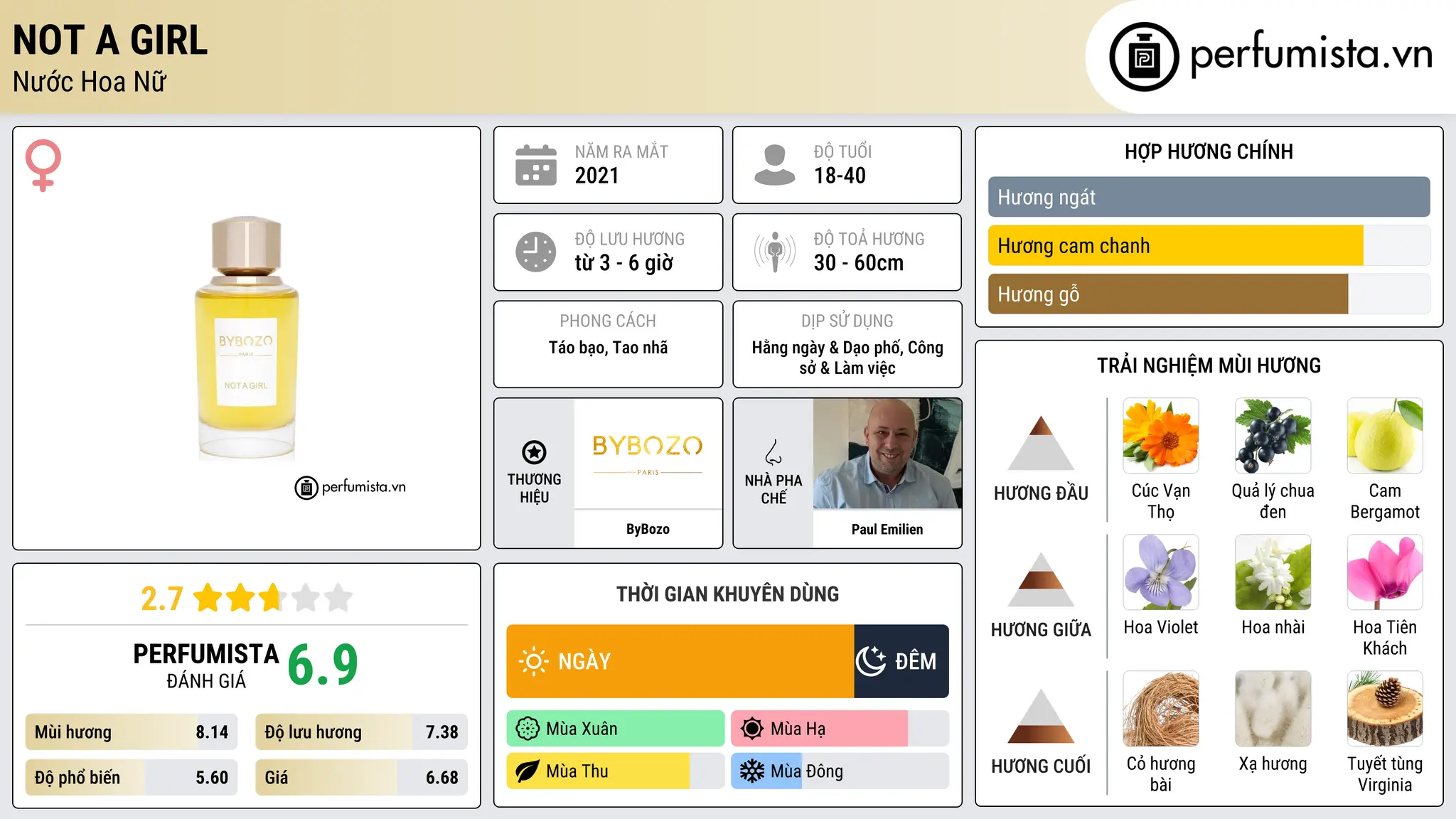Viewport: 1456px width, 819px height.
Task: Select the Quả lý chua đen blackcurrant image
Action: point(1273,436)
